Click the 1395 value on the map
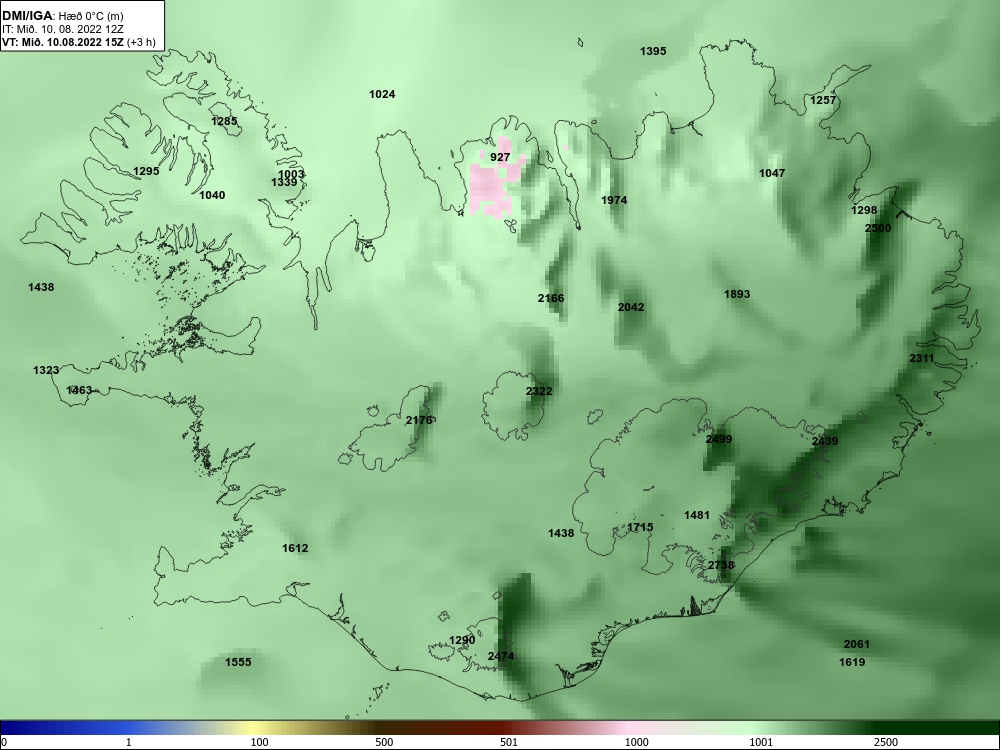Viewport: 1000px width, 750px height. (653, 51)
